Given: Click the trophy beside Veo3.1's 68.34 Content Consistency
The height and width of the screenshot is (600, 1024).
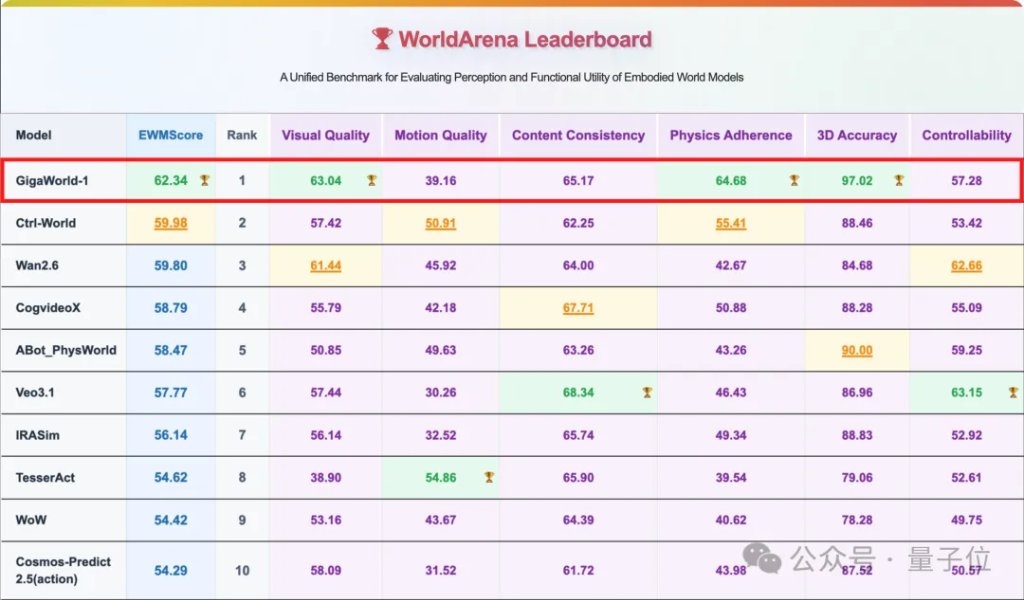Looking at the screenshot, I should (x=647, y=393).
